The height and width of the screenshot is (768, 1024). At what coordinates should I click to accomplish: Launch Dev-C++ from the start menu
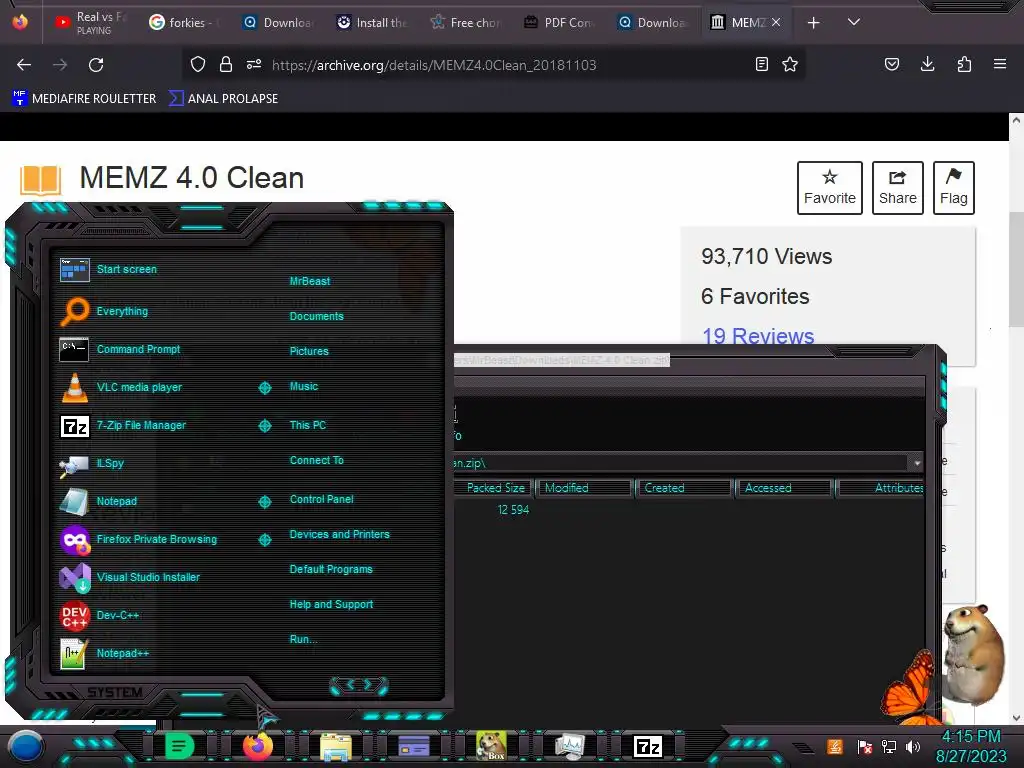coord(99,615)
